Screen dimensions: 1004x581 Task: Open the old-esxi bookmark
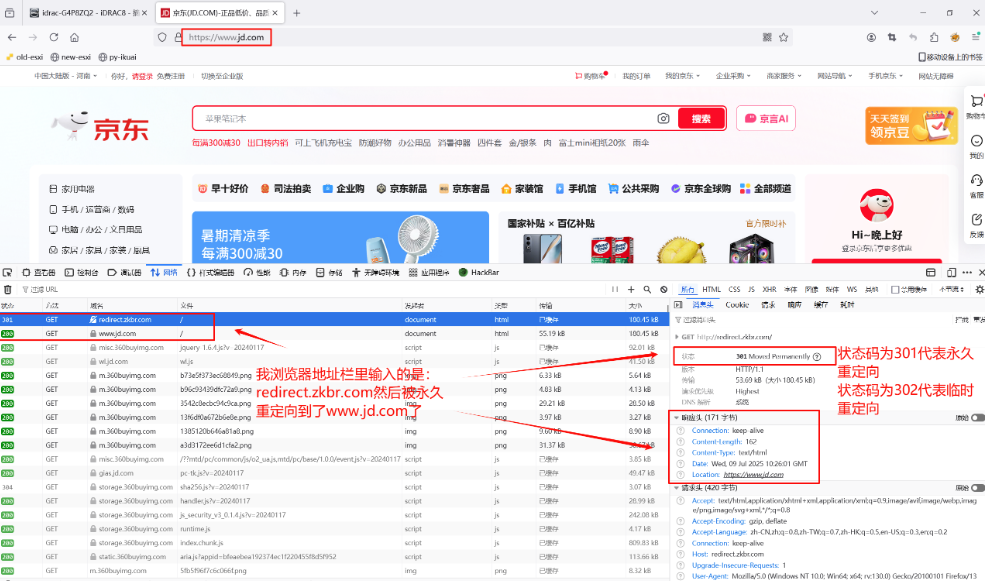coord(24,57)
